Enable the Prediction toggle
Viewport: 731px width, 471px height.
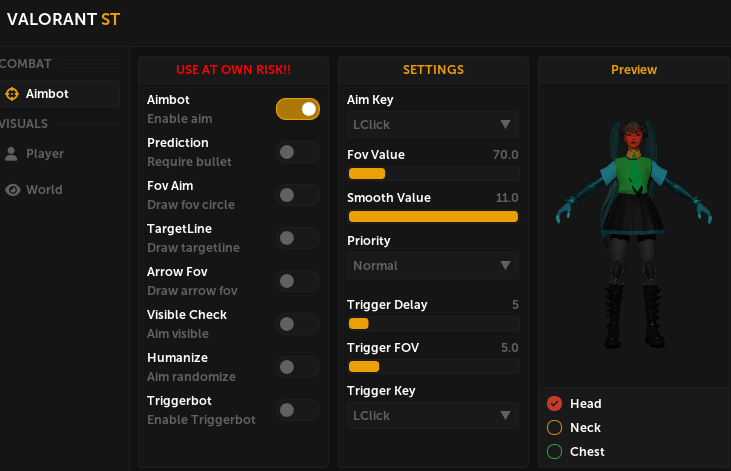coord(298,152)
